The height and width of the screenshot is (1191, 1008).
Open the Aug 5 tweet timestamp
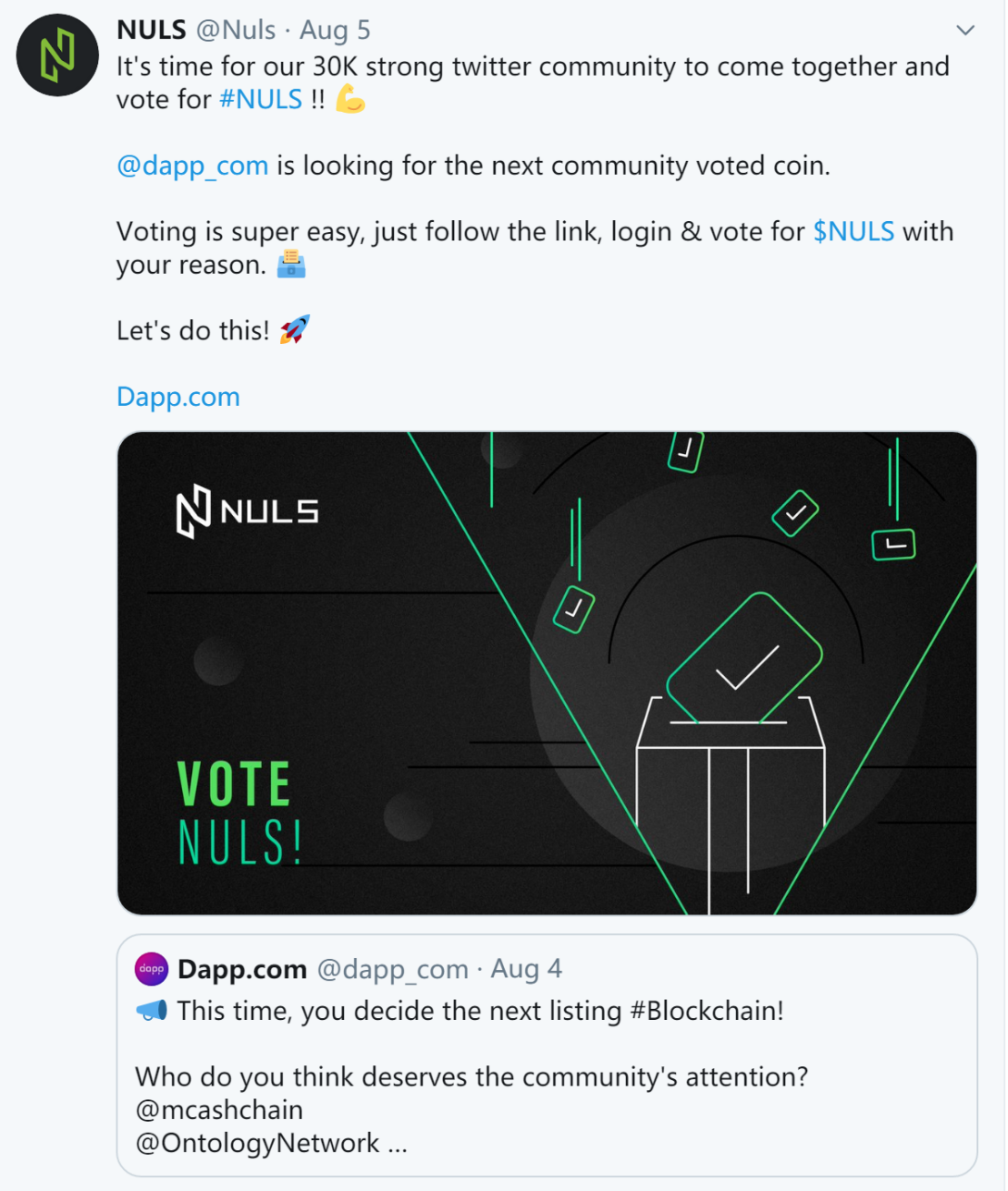pyautogui.click(x=335, y=30)
